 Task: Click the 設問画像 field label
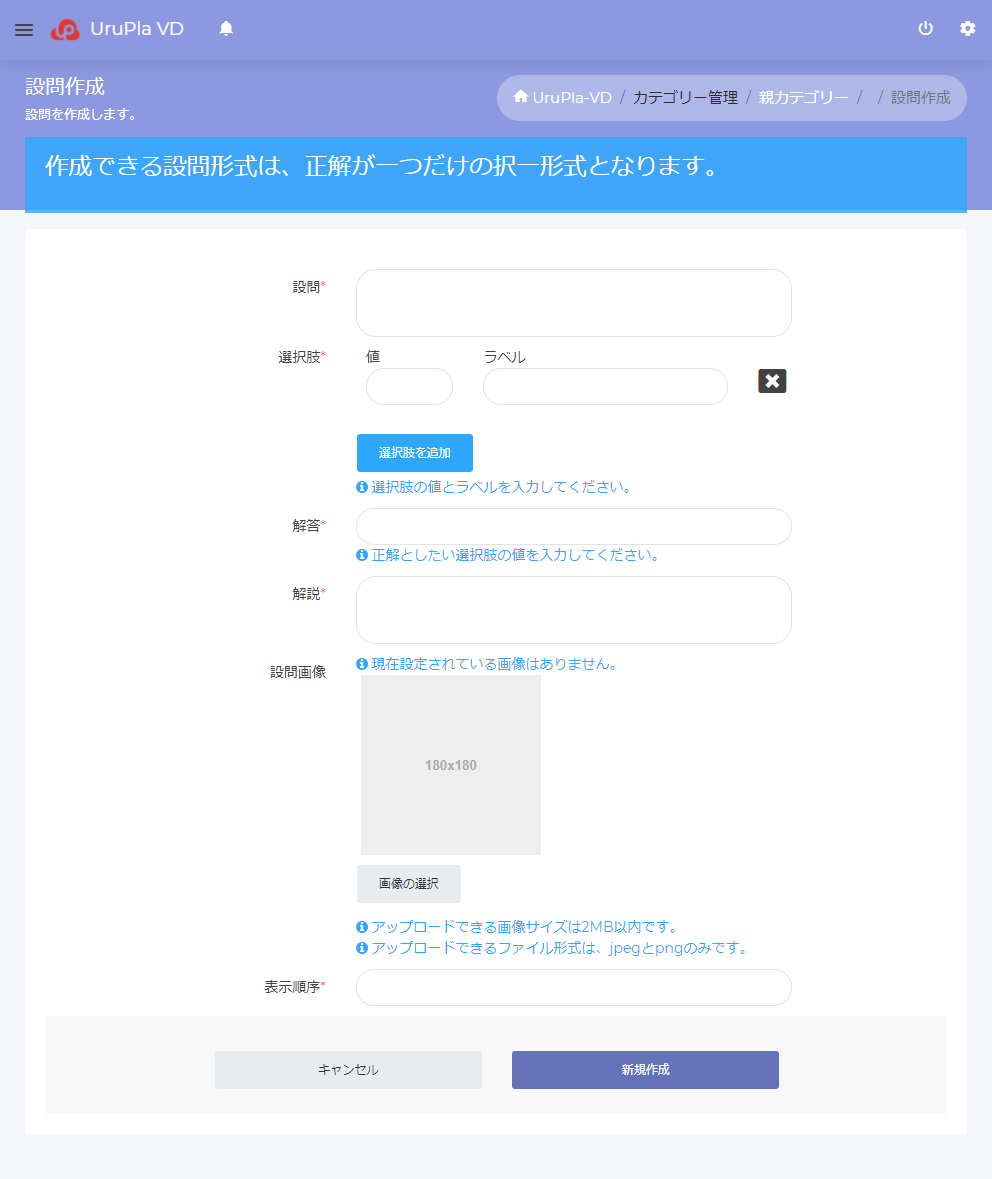[298, 672]
